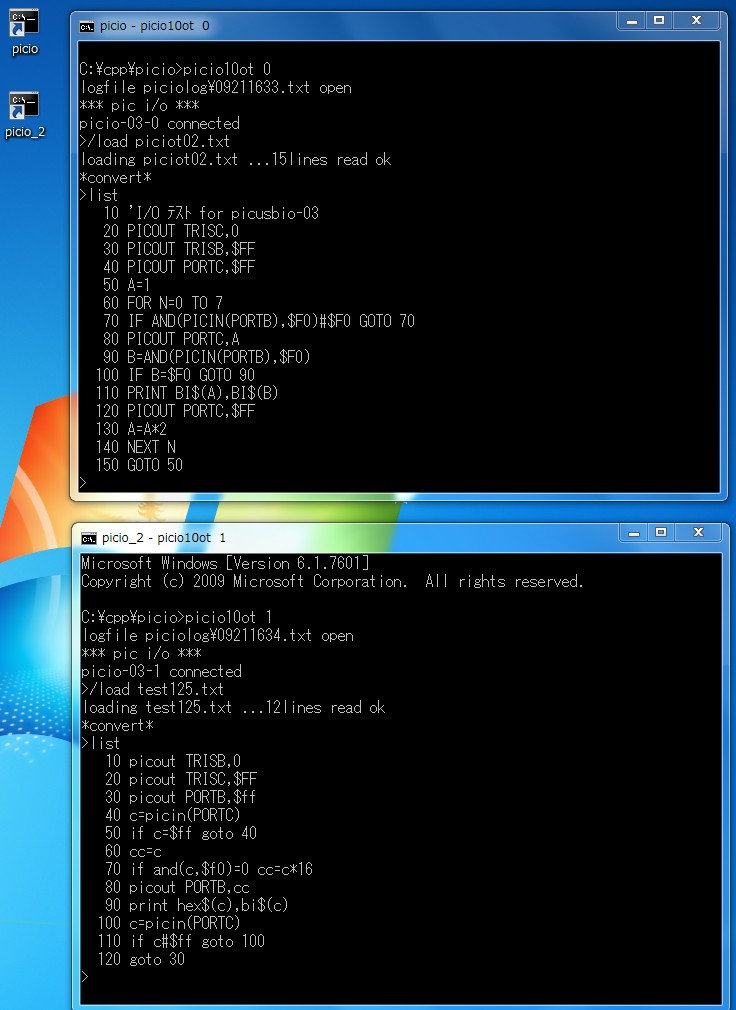
Task: Click line '90 print hex$(c),bi$(c)'
Action: [x=196, y=906]
